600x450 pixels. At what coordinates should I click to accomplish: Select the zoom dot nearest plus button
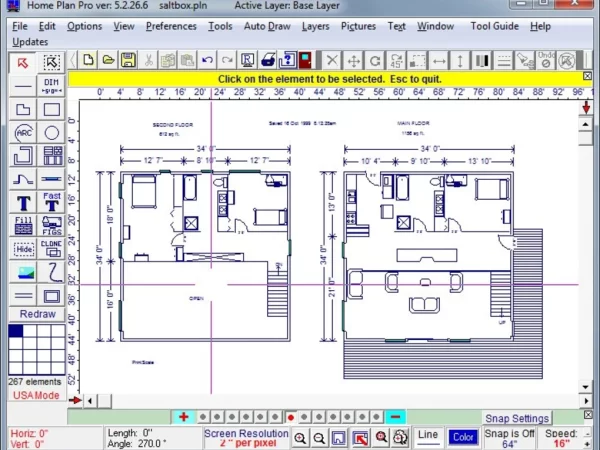[x=203, y=417]
